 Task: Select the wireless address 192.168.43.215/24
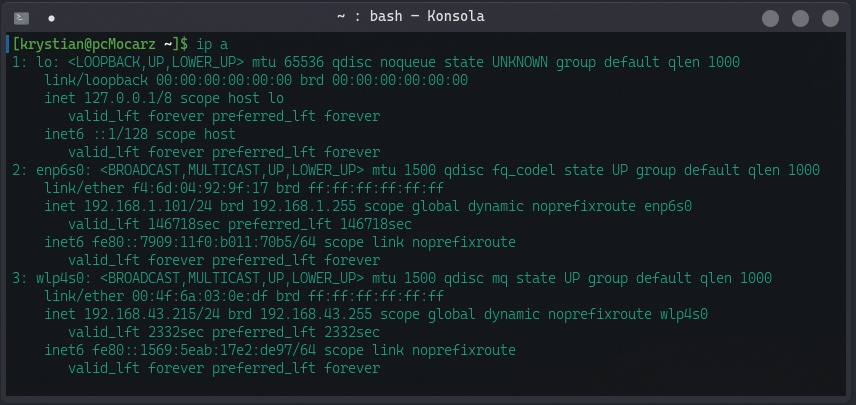click(x=152, y=314)
